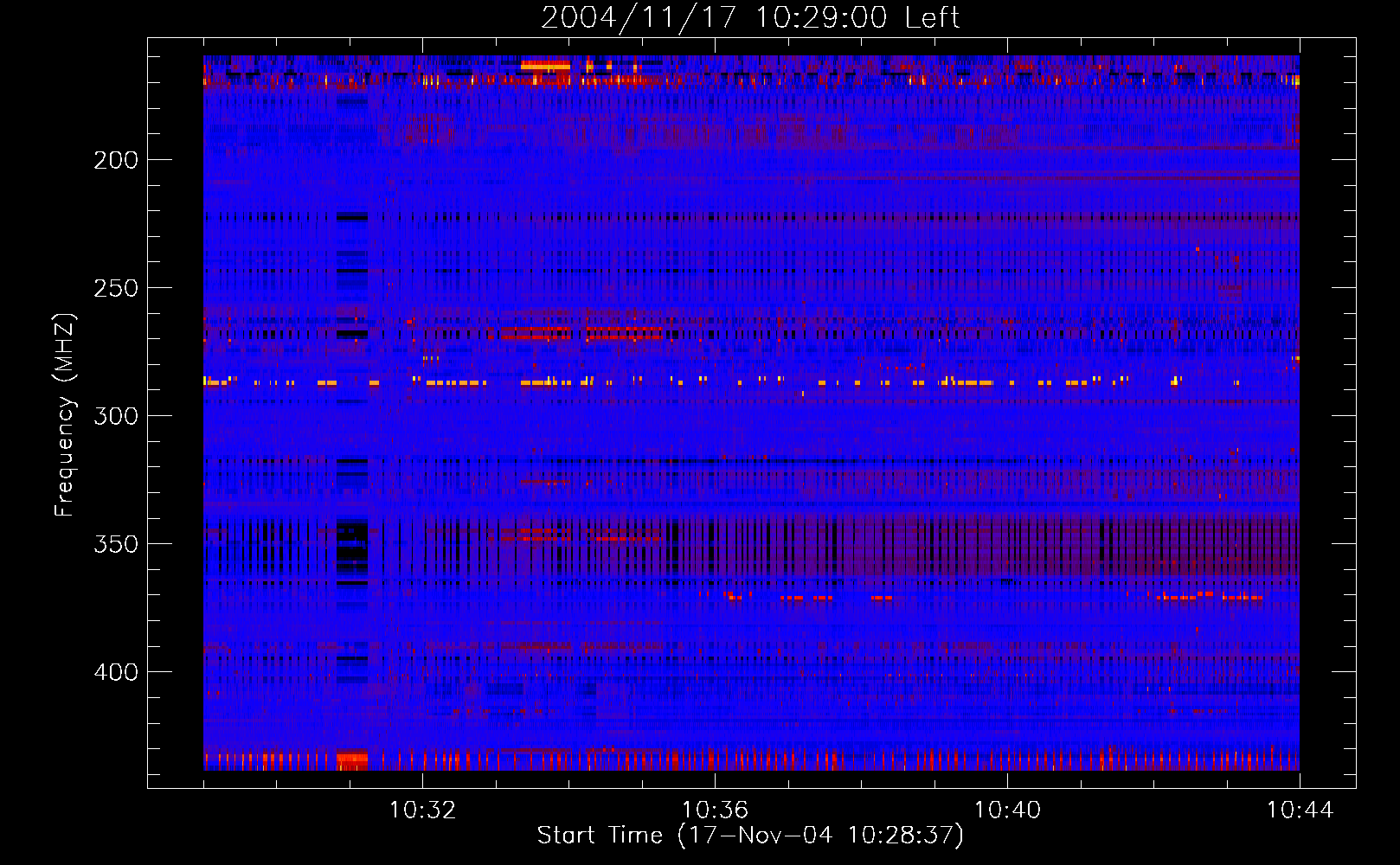Select the 250 frequency tick label
The height and width of the screenshot is (865, 1400).
pyautogui.click(x=116, y=288)
